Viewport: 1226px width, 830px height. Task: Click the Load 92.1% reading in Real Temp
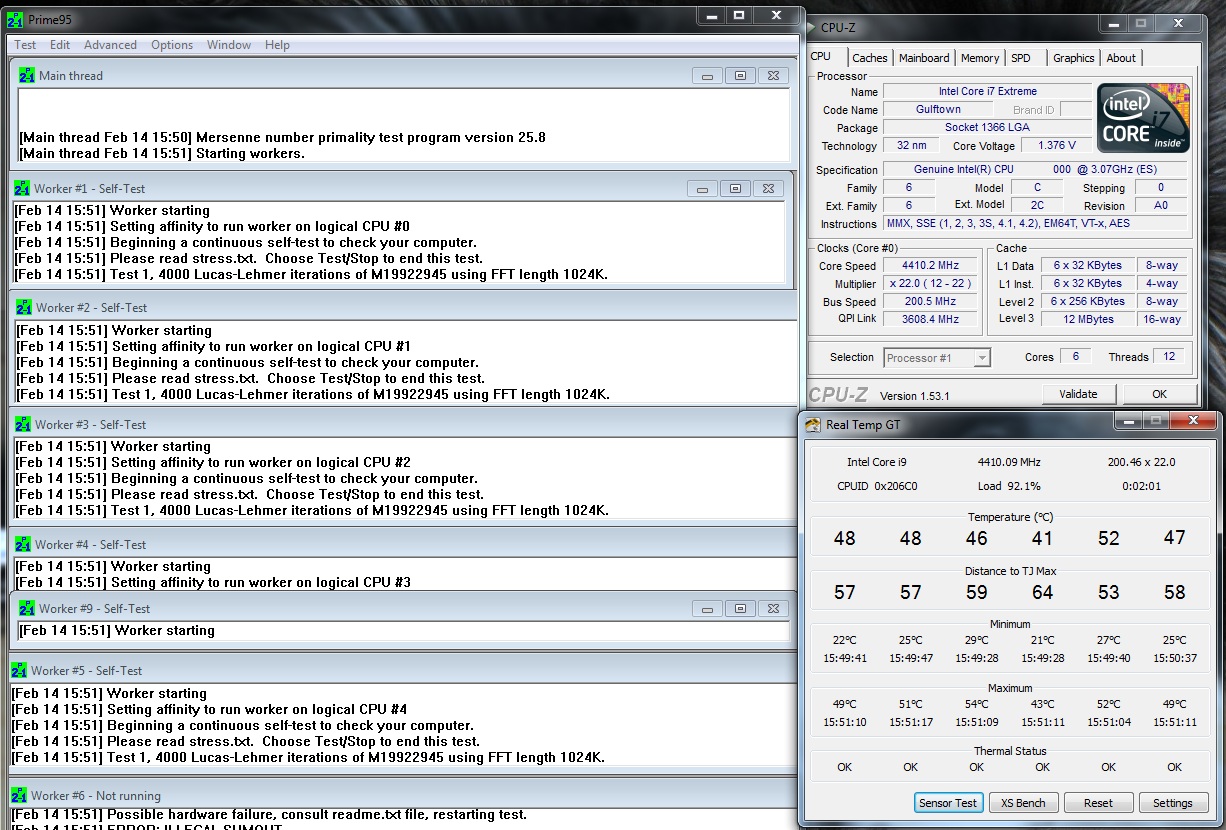pos(1009,486)
